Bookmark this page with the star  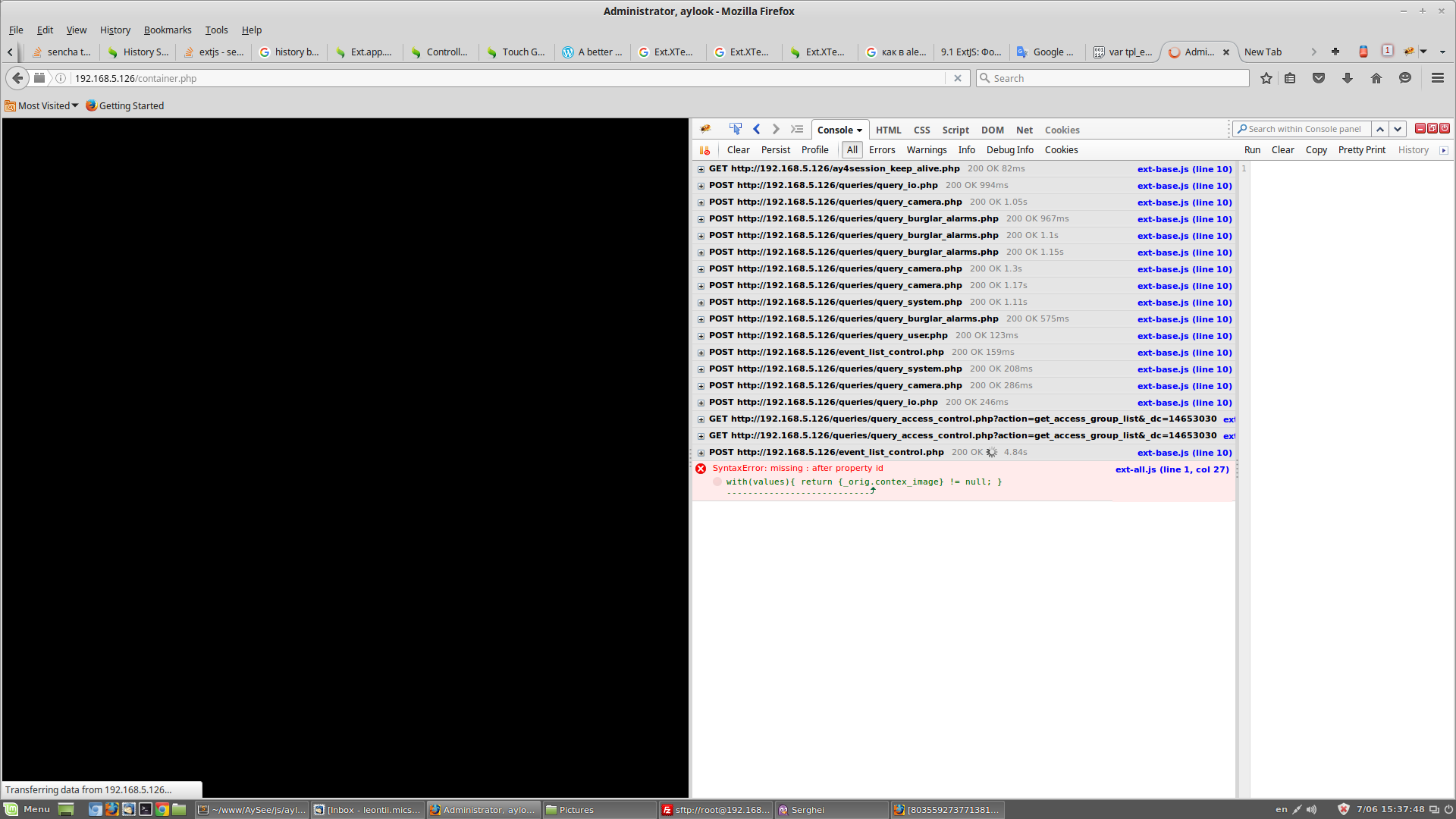[x=1266, y=78]
